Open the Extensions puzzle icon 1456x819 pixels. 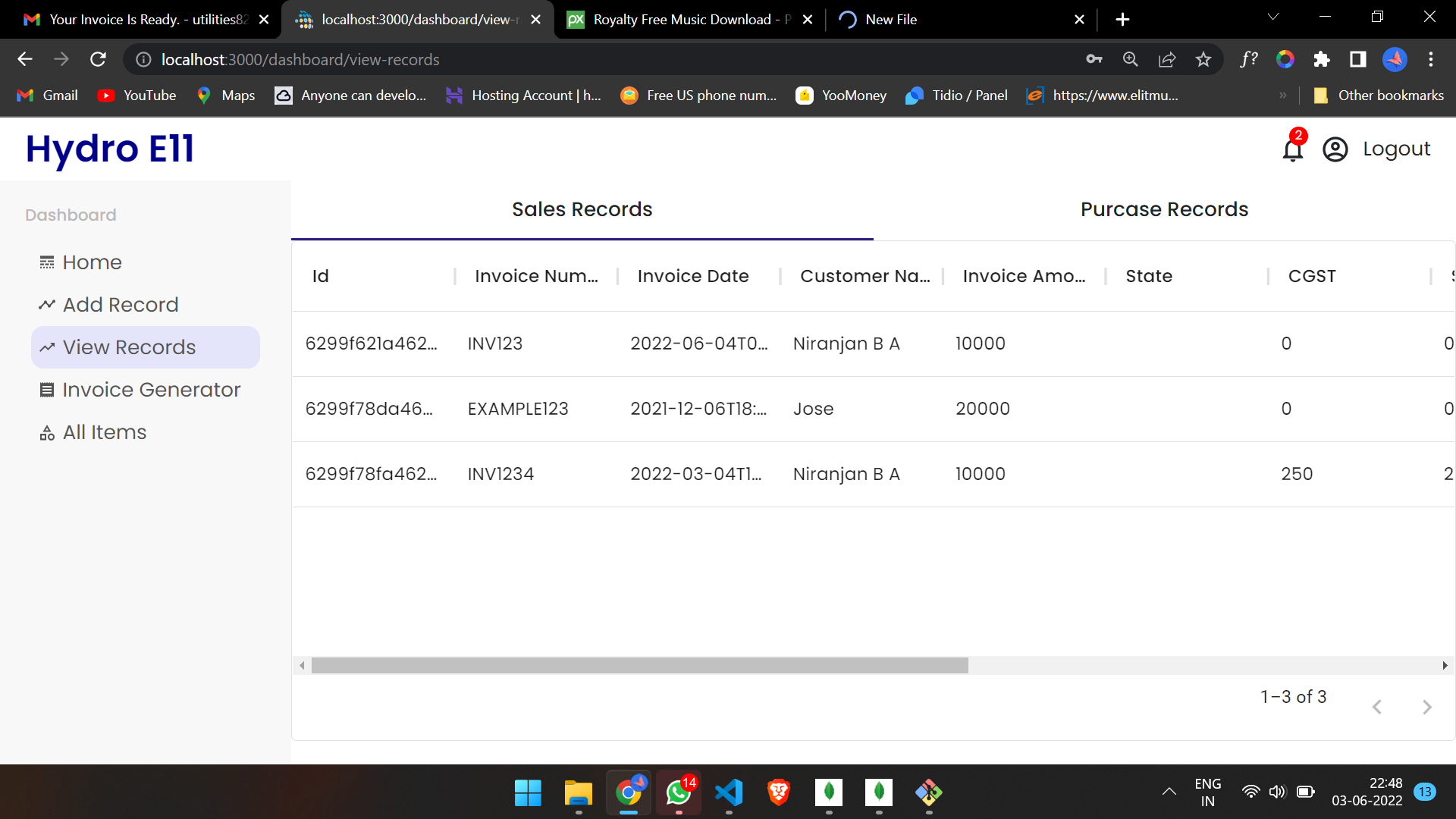click(1322, 59)
